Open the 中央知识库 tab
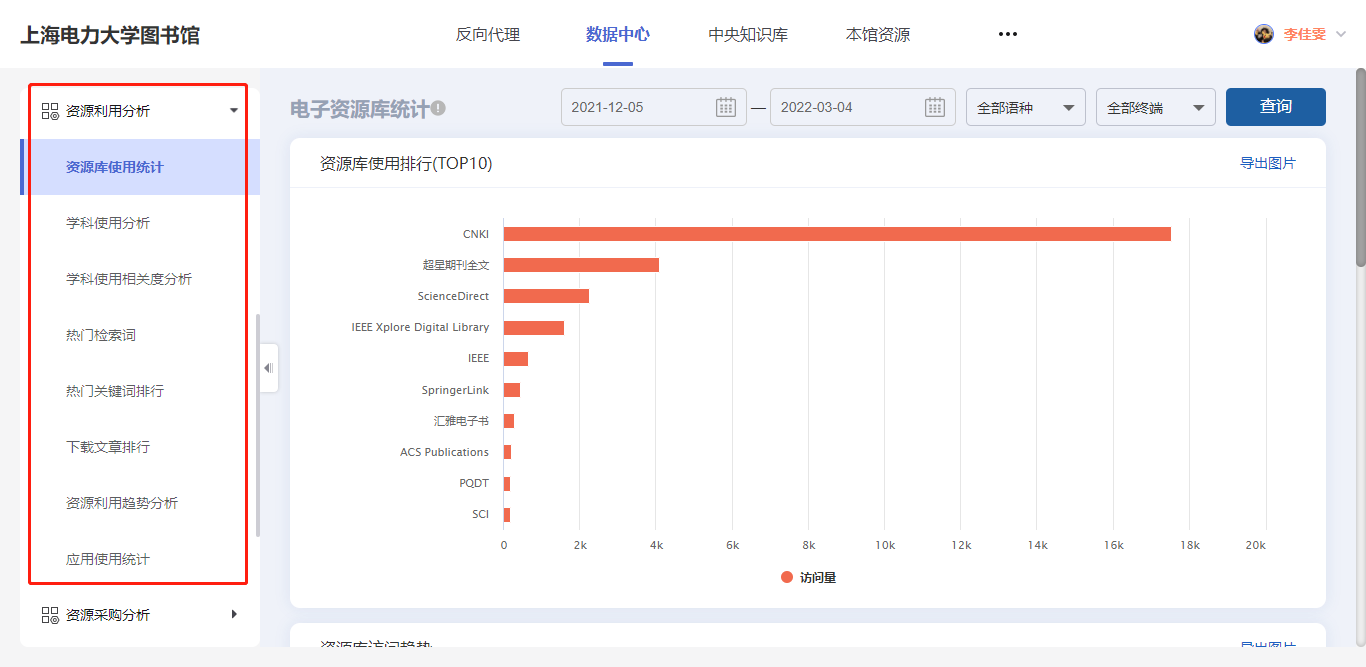The height and width of the screenshot is (667, 1366). coord(748,34)
